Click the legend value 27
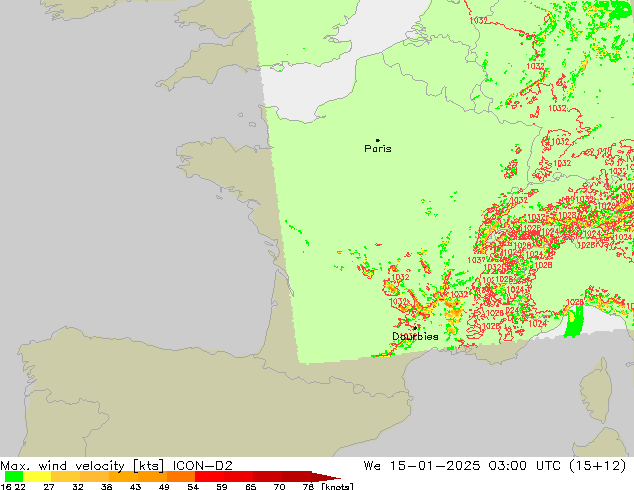Screen dimensions: 634x490 (x=49, y=487)
